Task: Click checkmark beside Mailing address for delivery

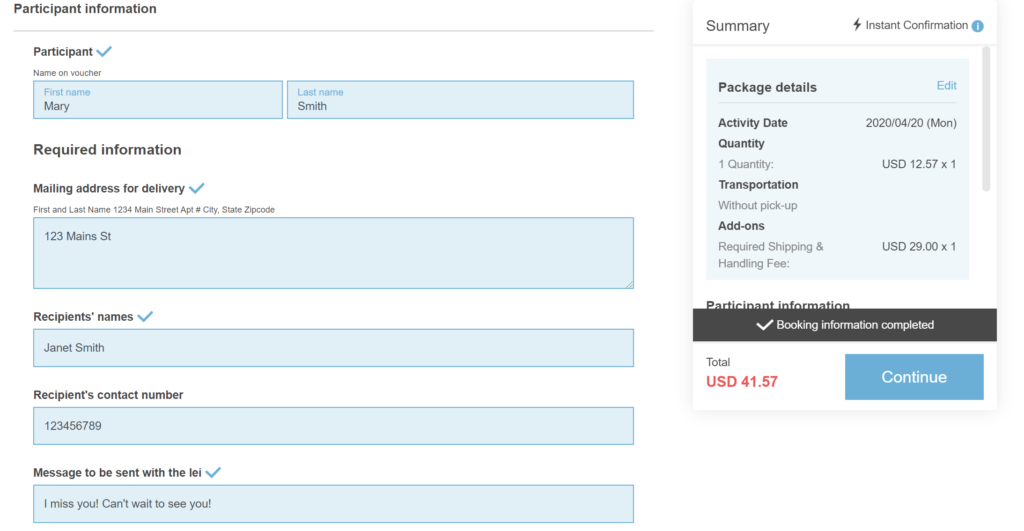Action: click(x=197, y=188)
